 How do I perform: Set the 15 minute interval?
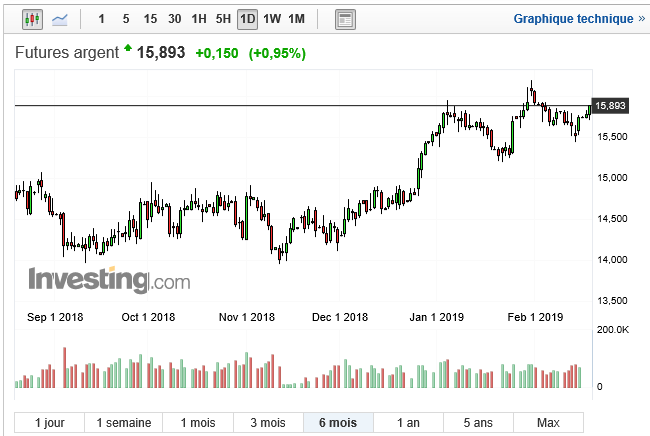(x=150, y=19)
